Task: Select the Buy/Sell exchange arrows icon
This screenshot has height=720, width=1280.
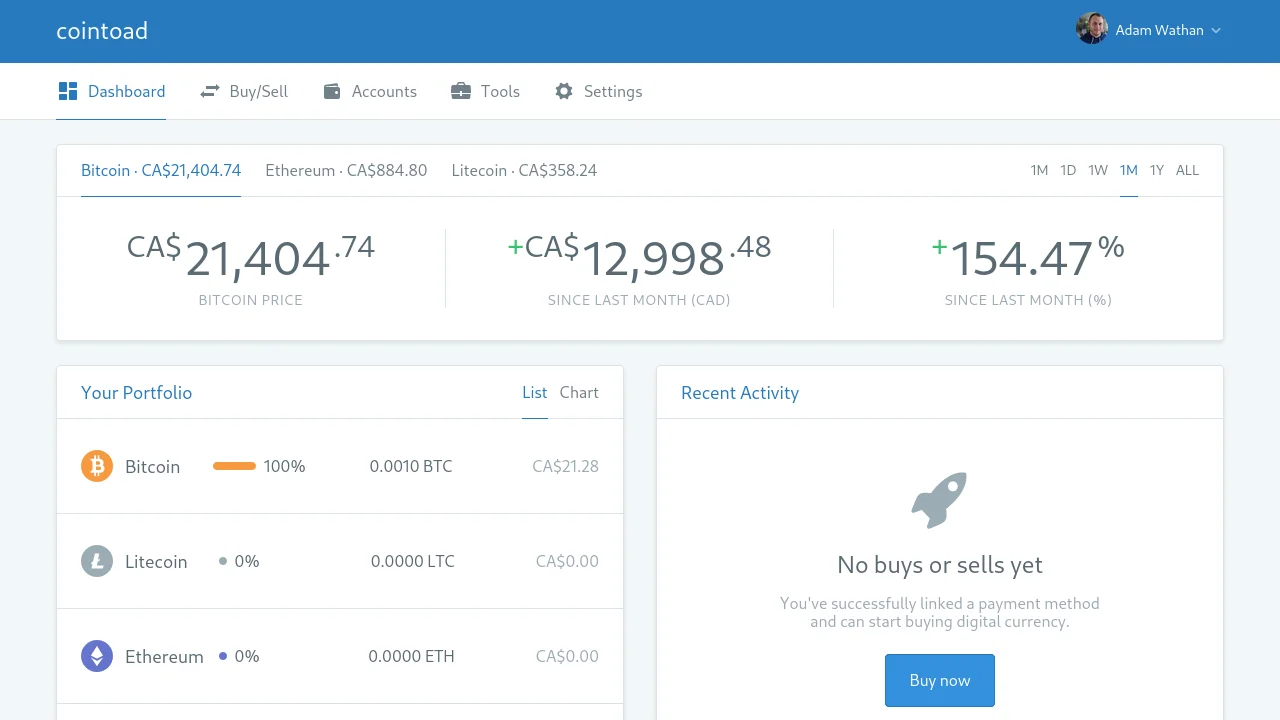Action: pos(210,91)
